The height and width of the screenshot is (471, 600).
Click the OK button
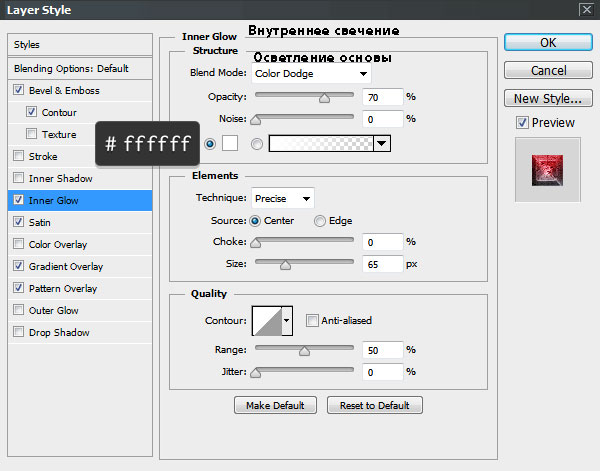tap(548, 42)
